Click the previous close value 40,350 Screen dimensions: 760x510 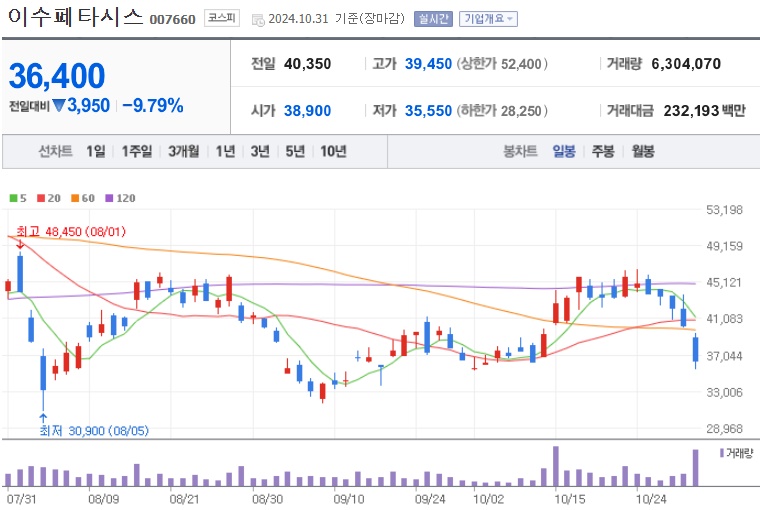click(x=307, y=64)
